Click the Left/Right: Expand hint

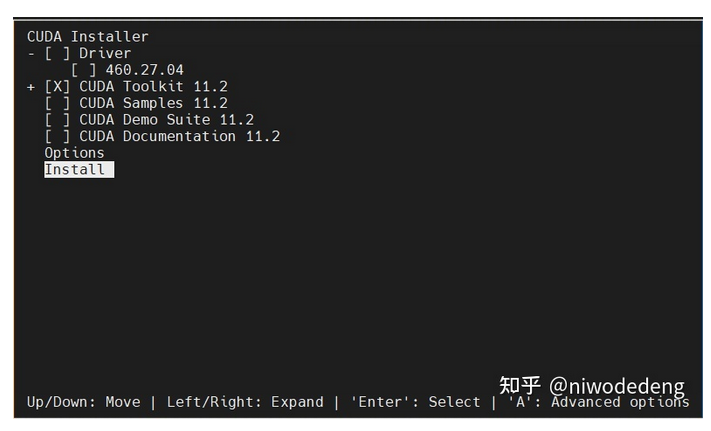(x=245, y=402)
